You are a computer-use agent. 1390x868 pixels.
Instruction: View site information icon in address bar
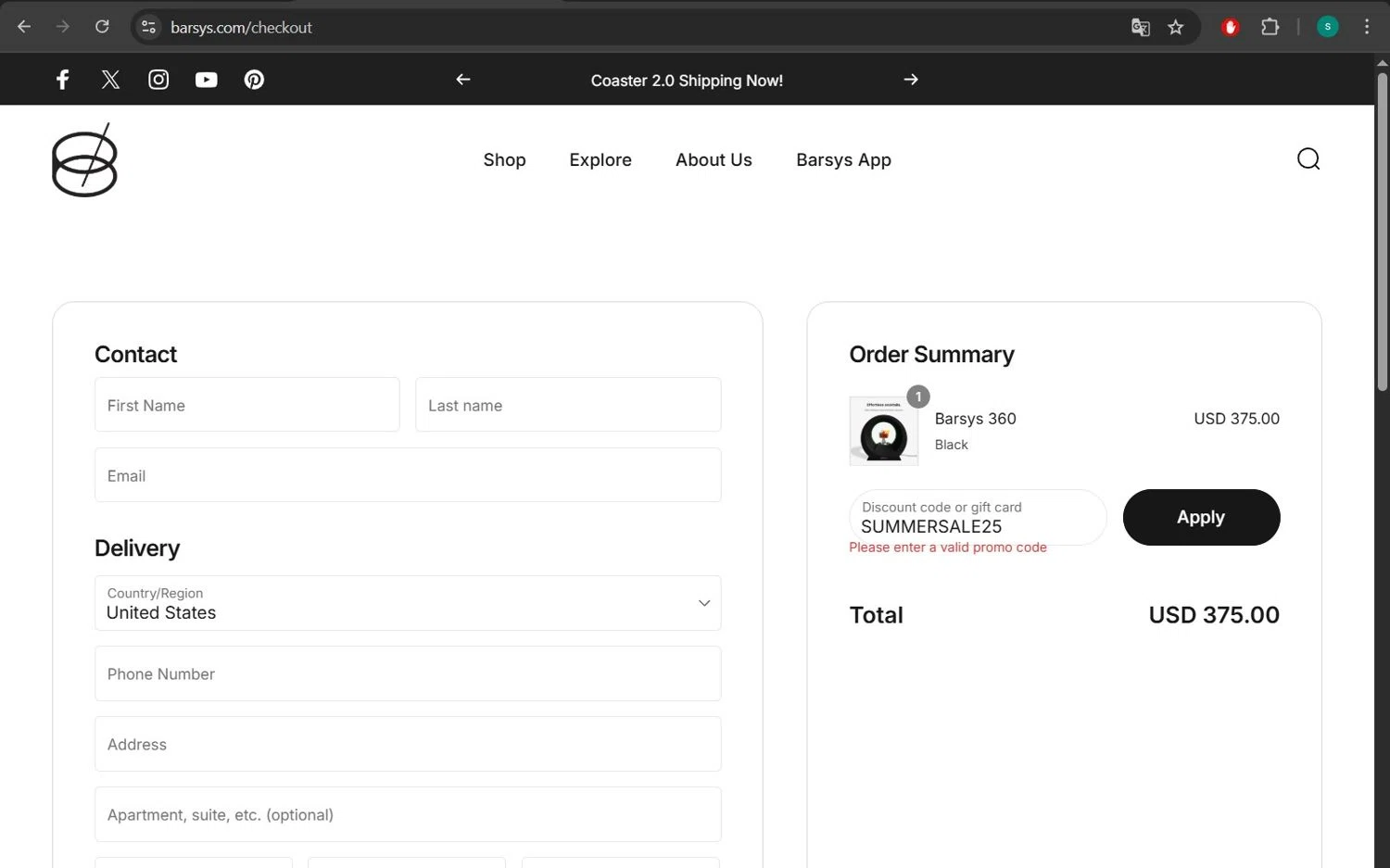tap(148, 27)
